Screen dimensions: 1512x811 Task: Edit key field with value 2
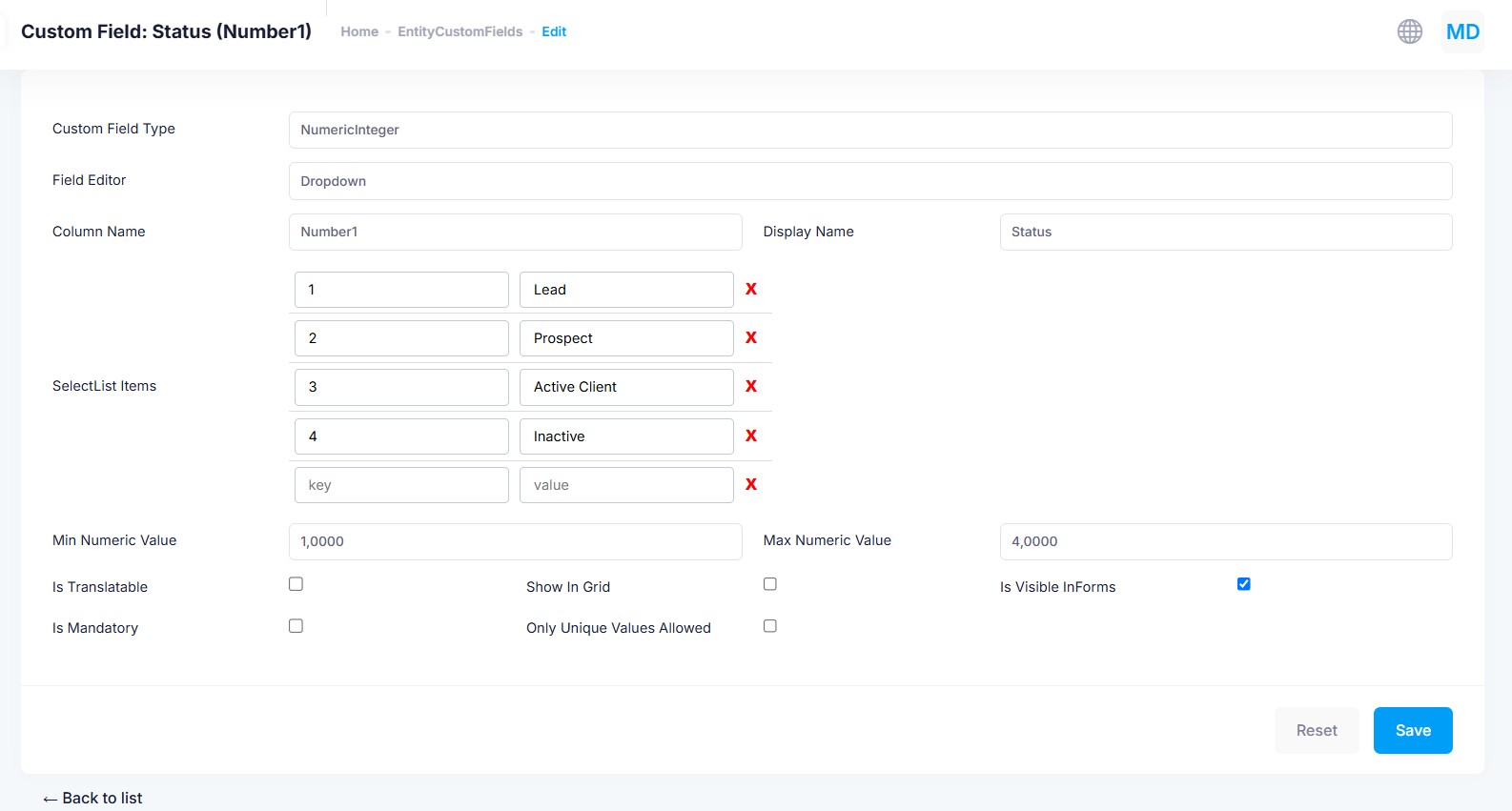coord(401,338)
